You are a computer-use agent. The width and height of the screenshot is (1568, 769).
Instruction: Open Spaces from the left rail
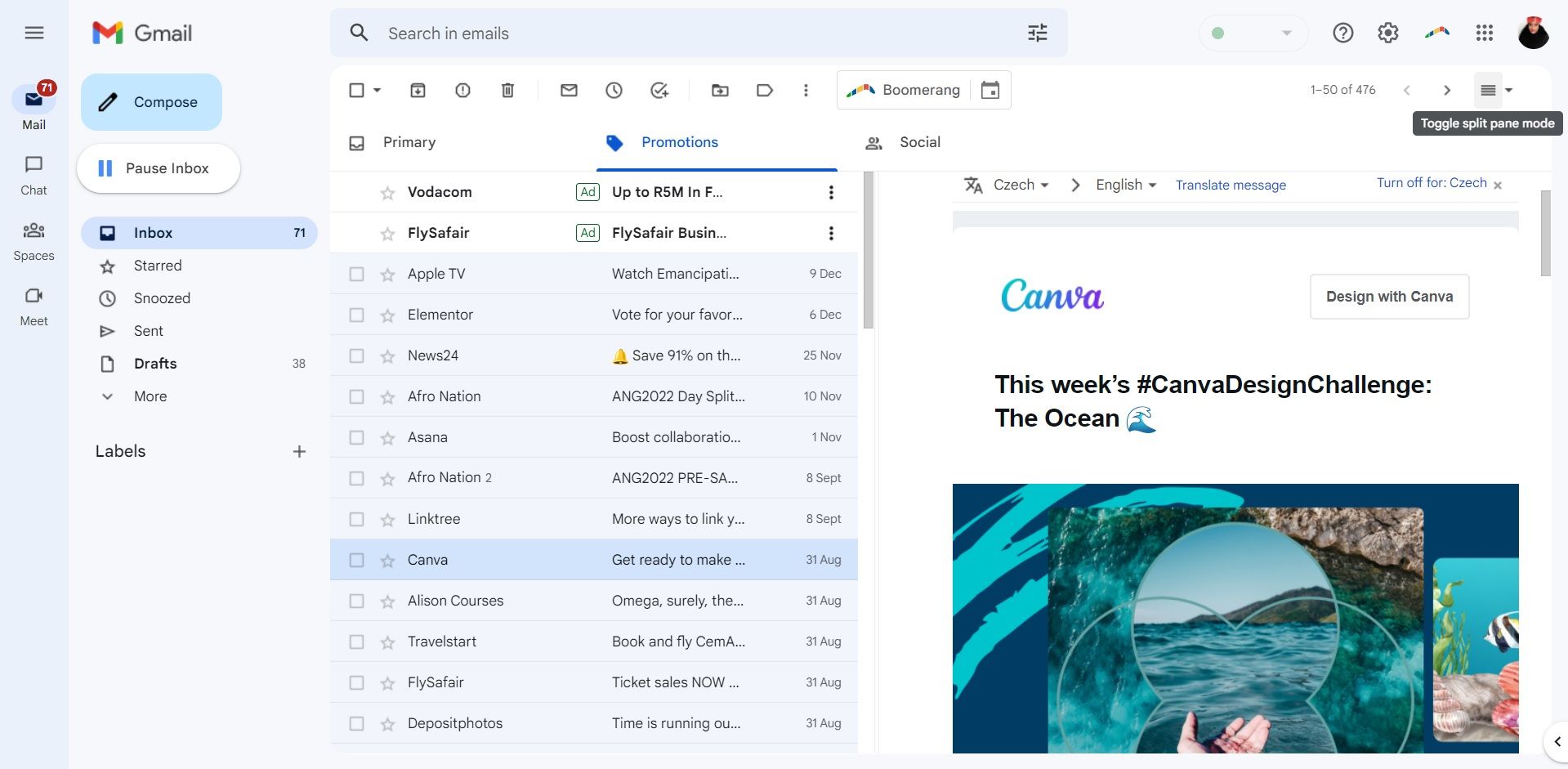coord(34,239)
